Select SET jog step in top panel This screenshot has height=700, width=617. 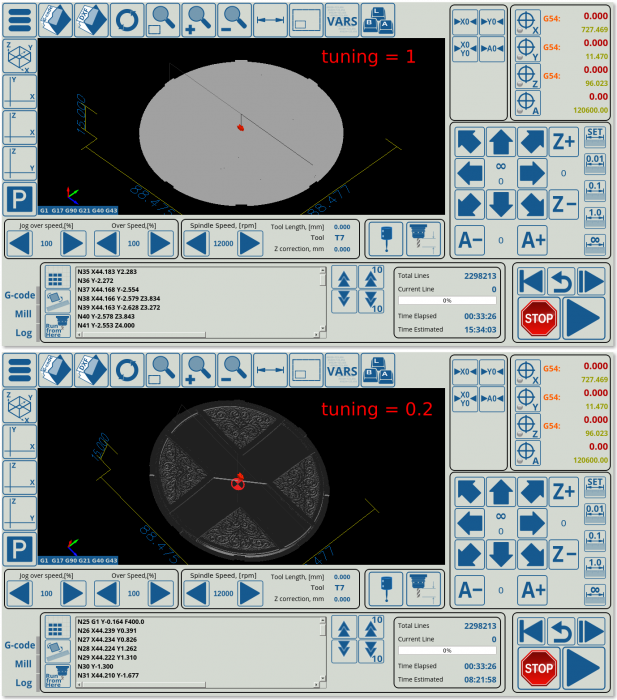pos(595,137)
